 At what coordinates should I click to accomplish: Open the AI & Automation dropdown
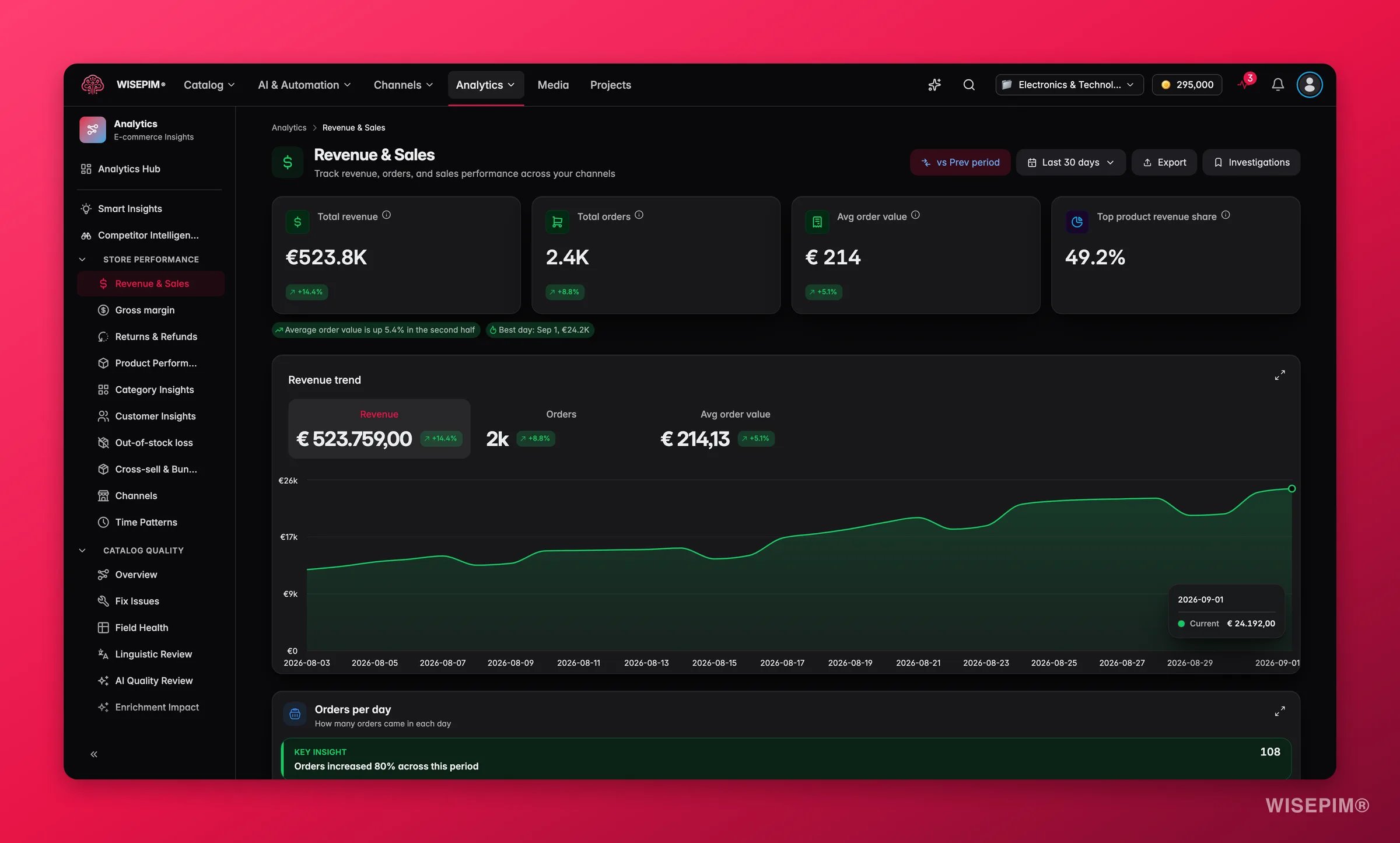point(304,85)
